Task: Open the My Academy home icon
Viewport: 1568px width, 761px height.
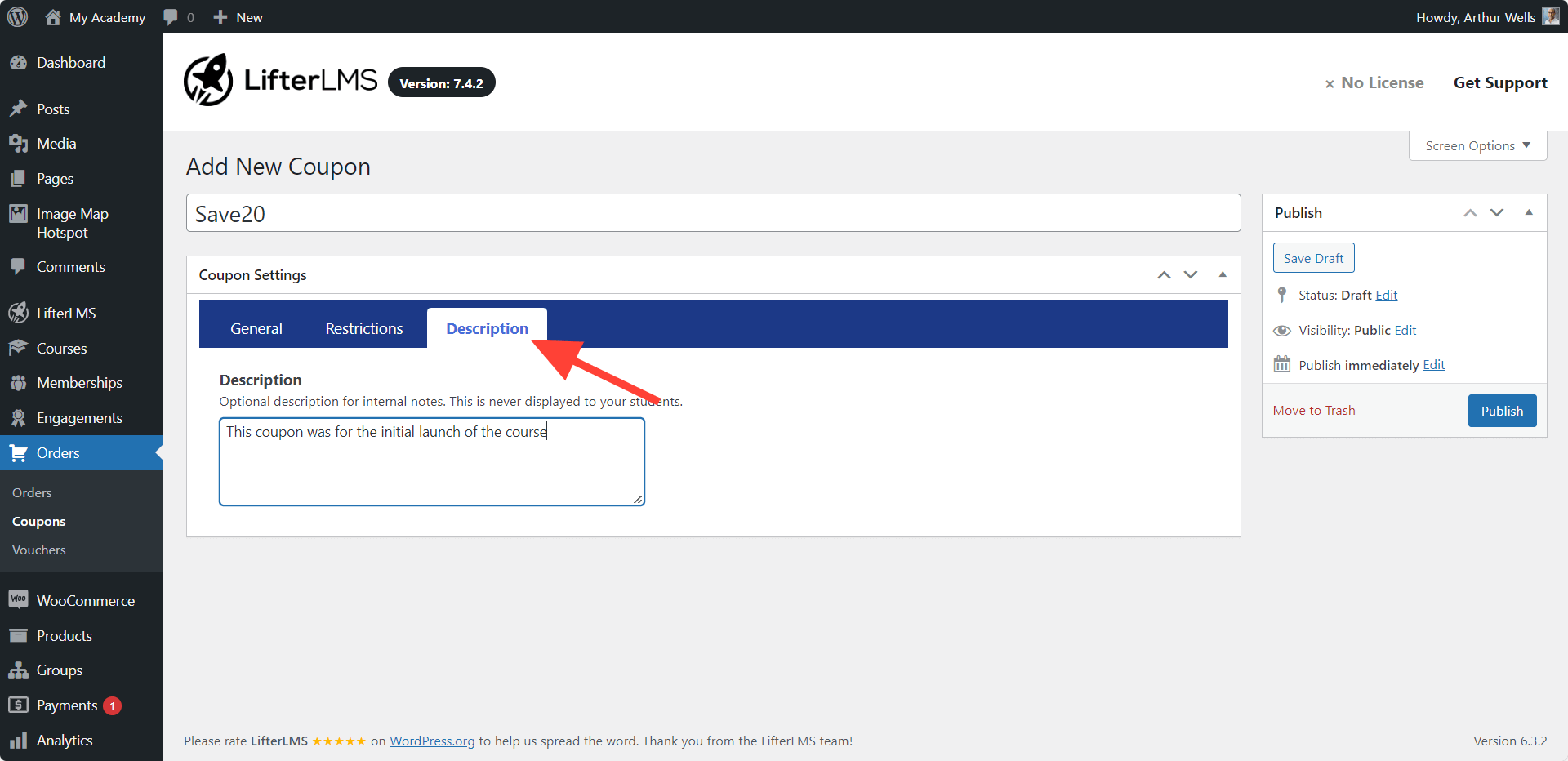Action: pos(53,17)
